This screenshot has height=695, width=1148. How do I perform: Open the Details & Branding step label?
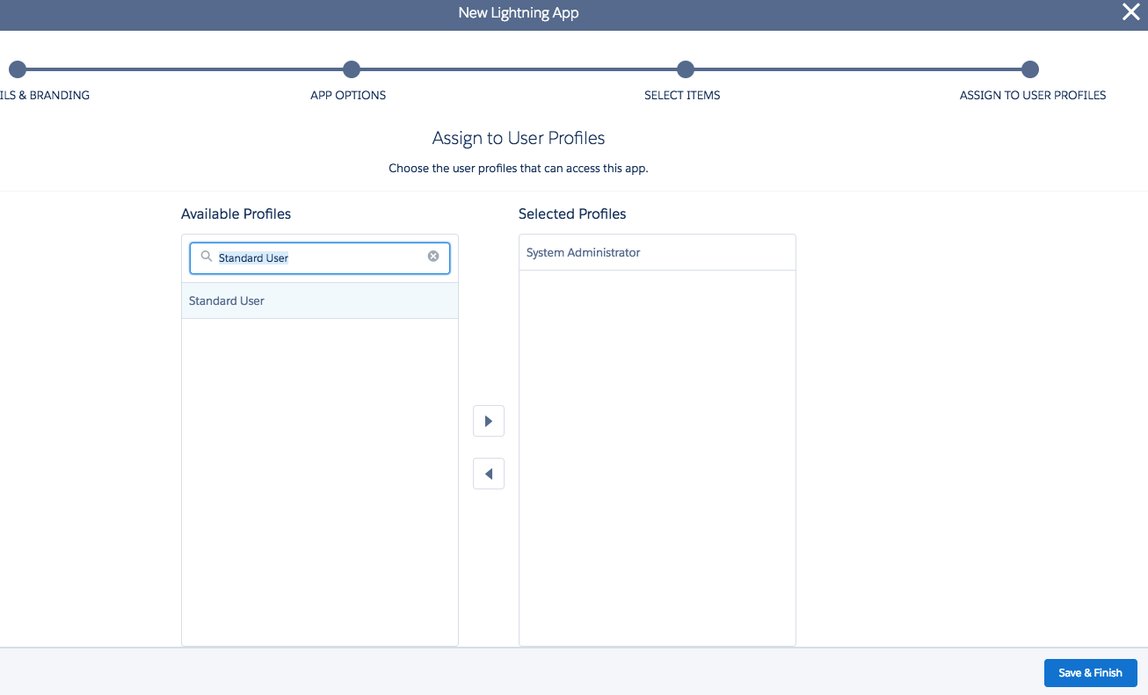coord(45,95)
